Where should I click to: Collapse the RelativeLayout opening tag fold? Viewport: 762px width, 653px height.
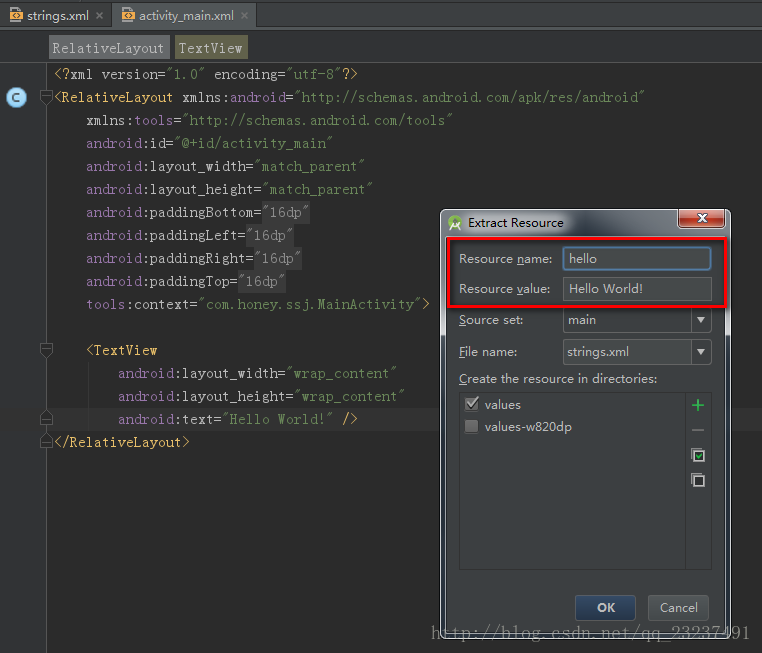pyautogui.click(x=45, y=98)
